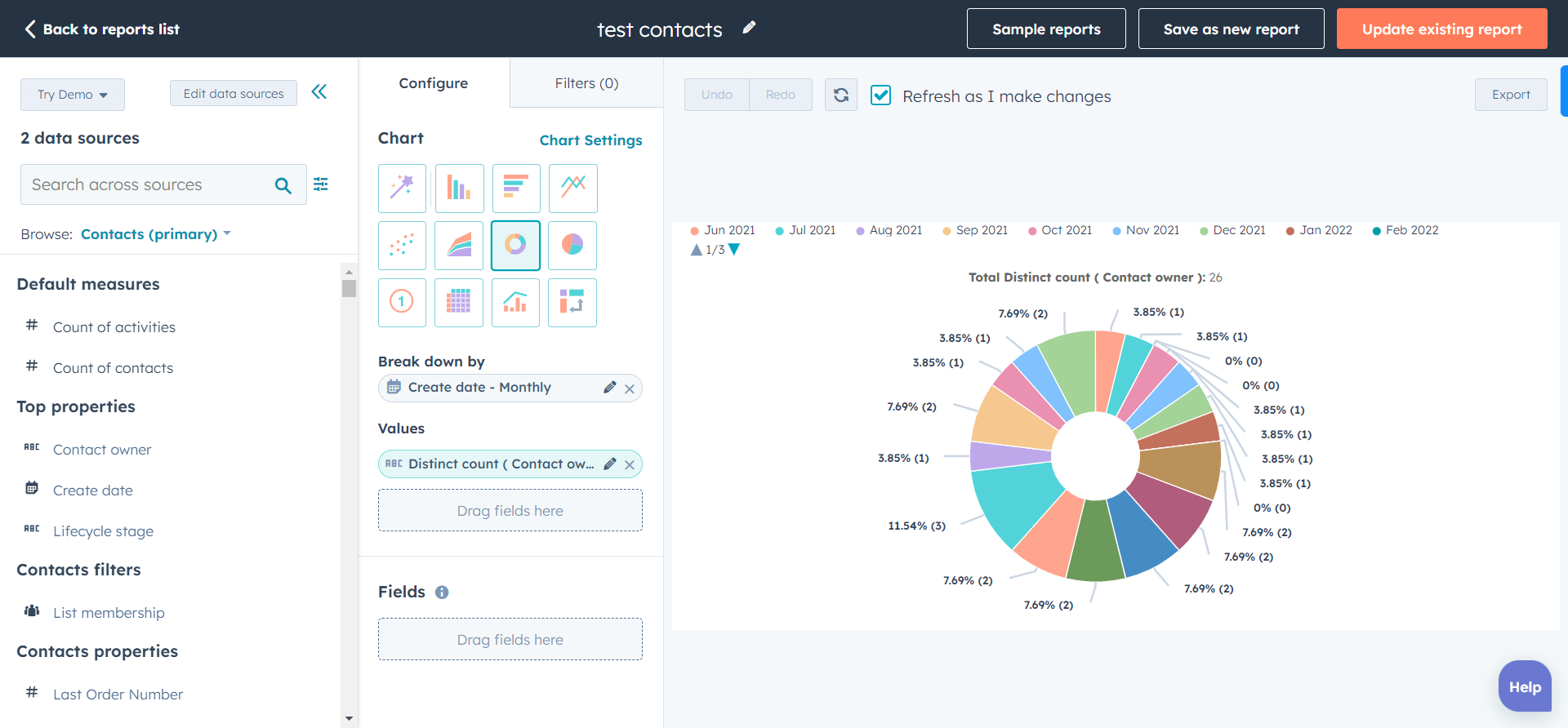Viewport: 1568px width, 728px height.
Task: Edit the report title with the pencil icon
Action: click(x=749, y=28)
